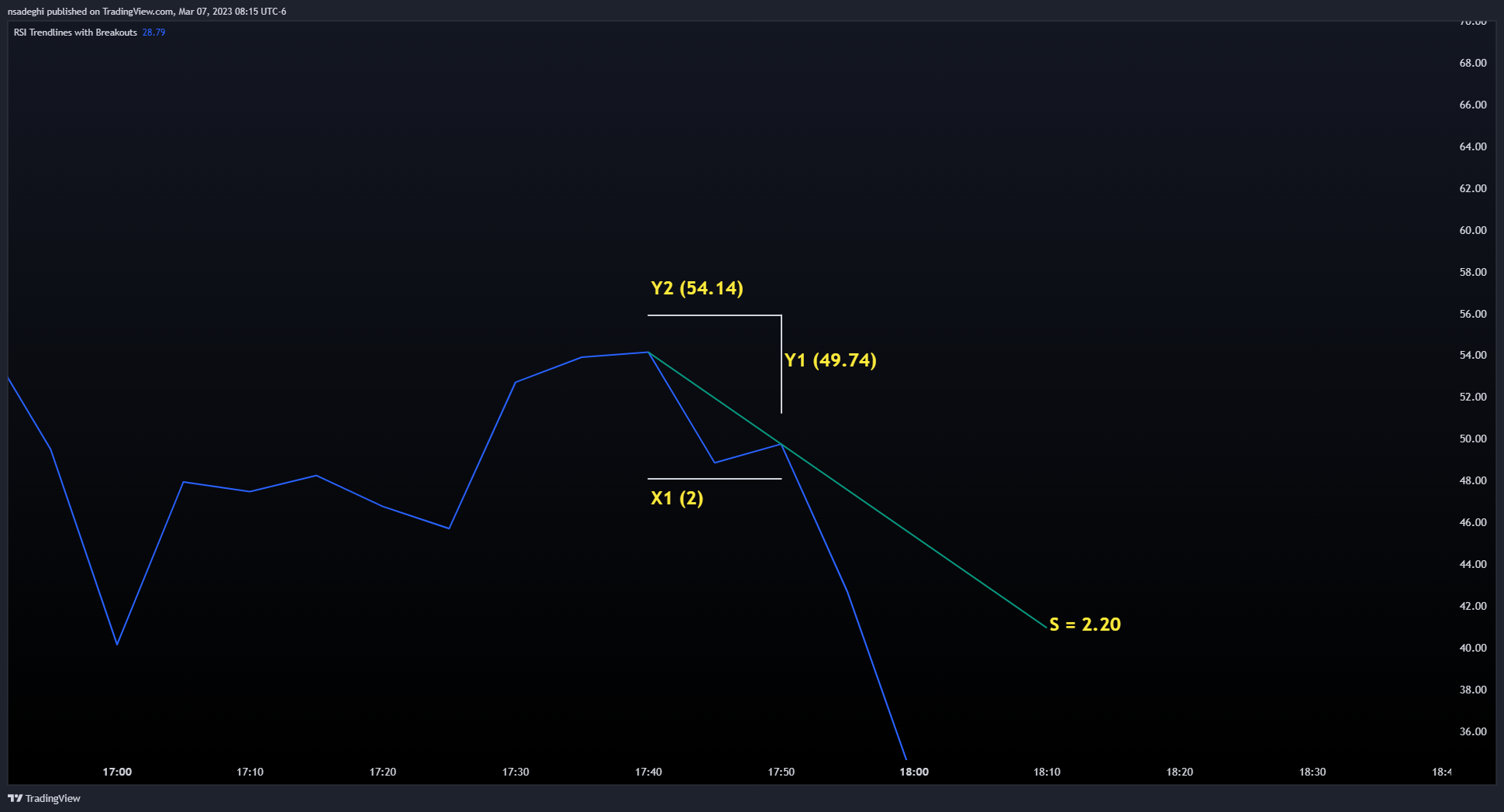Image resolution: width=1504 pixels, height=812 pixels.
Task: Click the 17:20 time axis label
Action: pyautogui.click(x=383, y=772)
